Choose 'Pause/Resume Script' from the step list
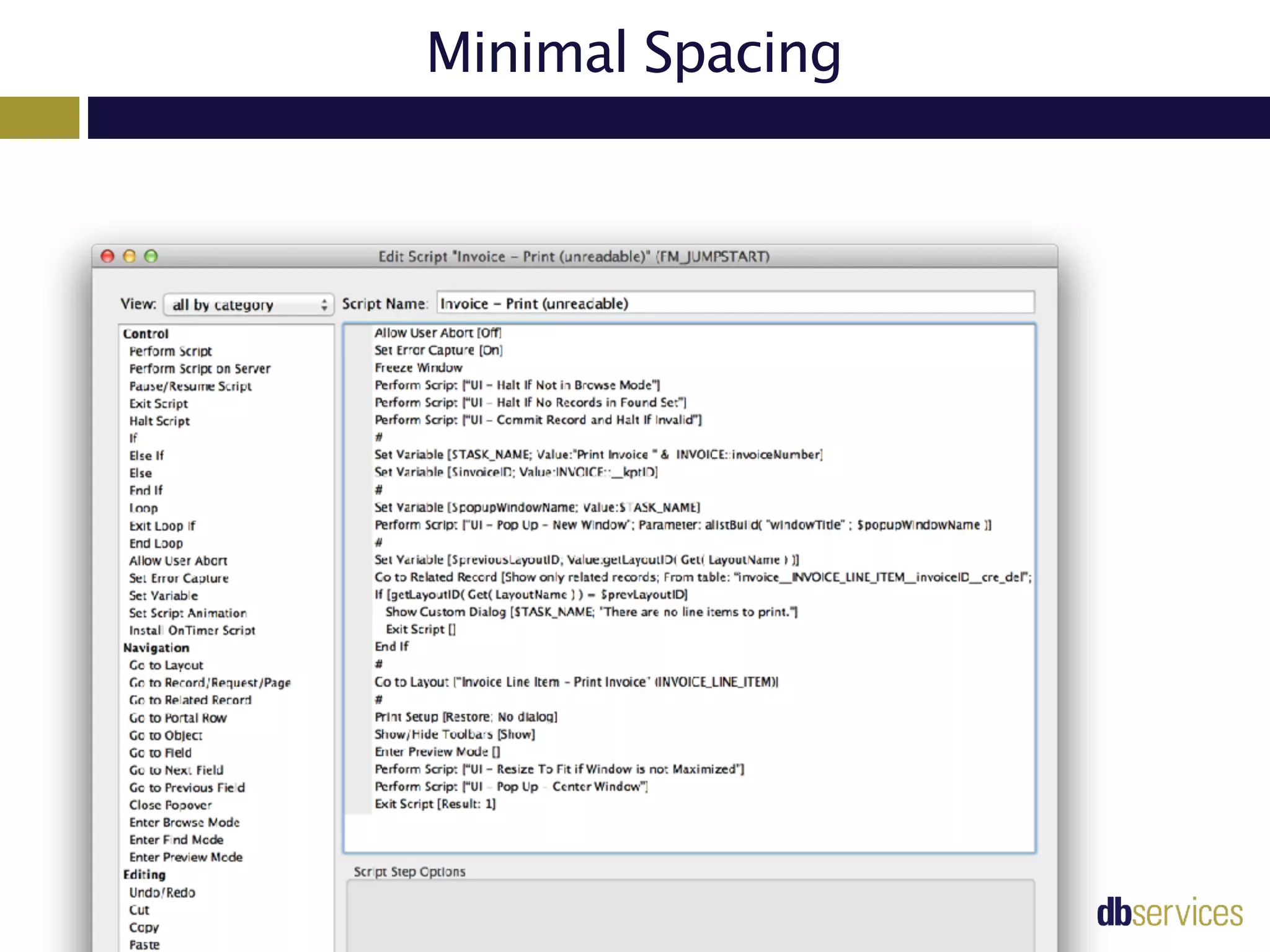Screen dimensions: 1270x952 [x=190, y=386]
